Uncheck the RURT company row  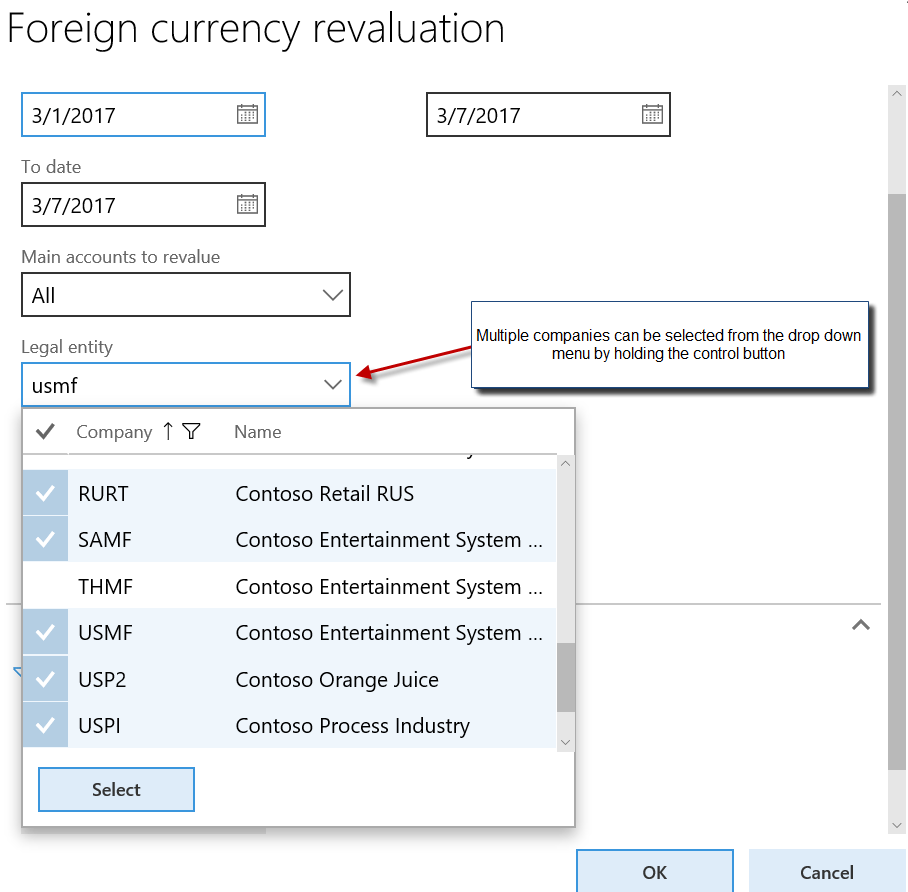click(x=45, y=493)
